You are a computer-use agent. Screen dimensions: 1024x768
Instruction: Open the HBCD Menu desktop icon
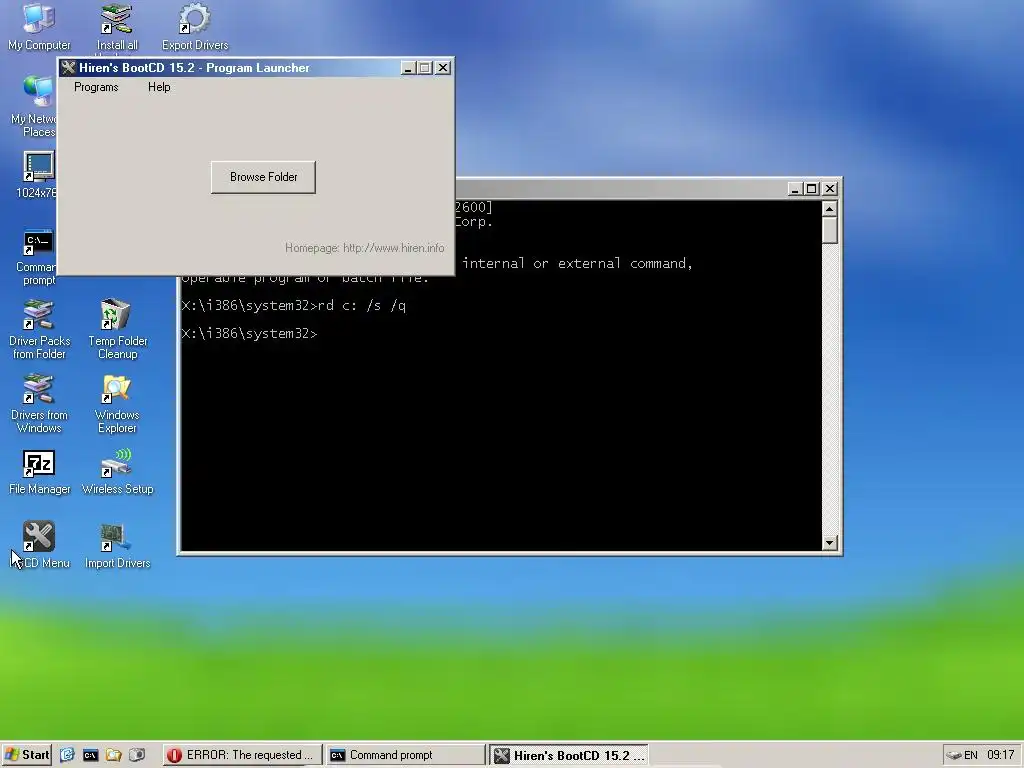click(x=39, y=545)
